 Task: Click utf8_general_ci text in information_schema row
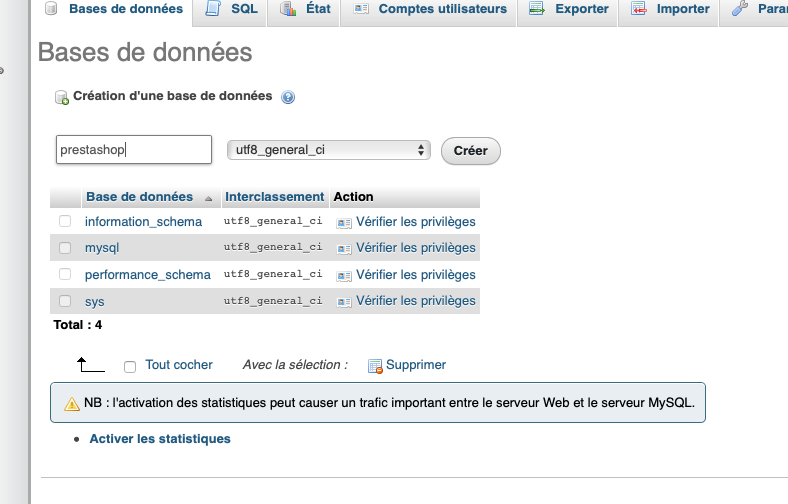(x=273, y=221)
